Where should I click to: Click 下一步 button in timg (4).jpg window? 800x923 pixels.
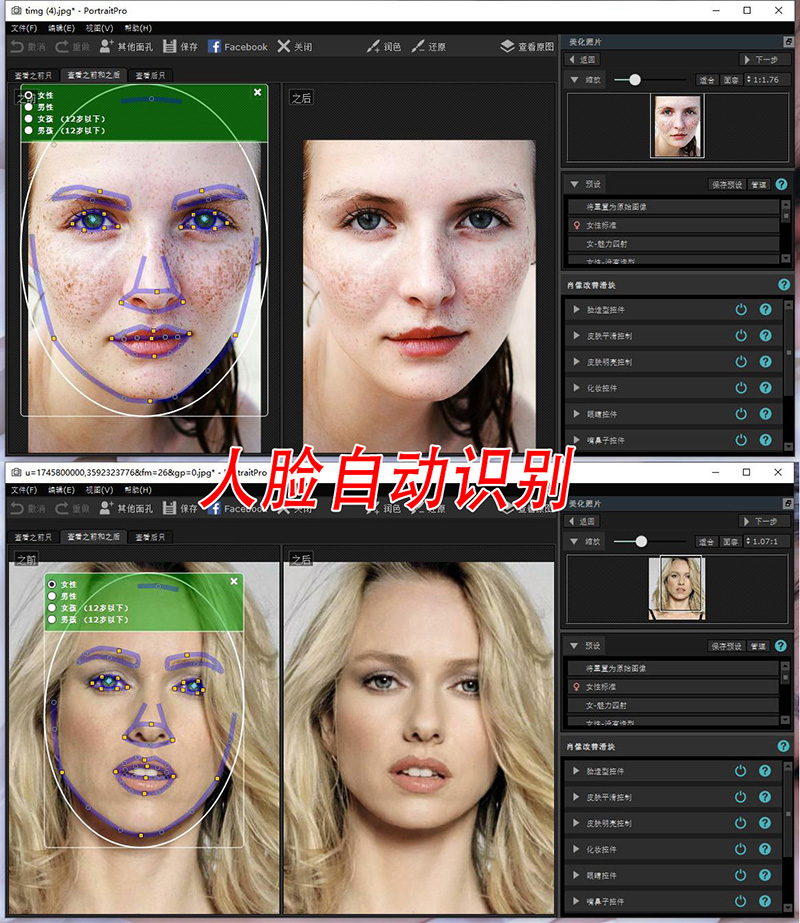764,59
